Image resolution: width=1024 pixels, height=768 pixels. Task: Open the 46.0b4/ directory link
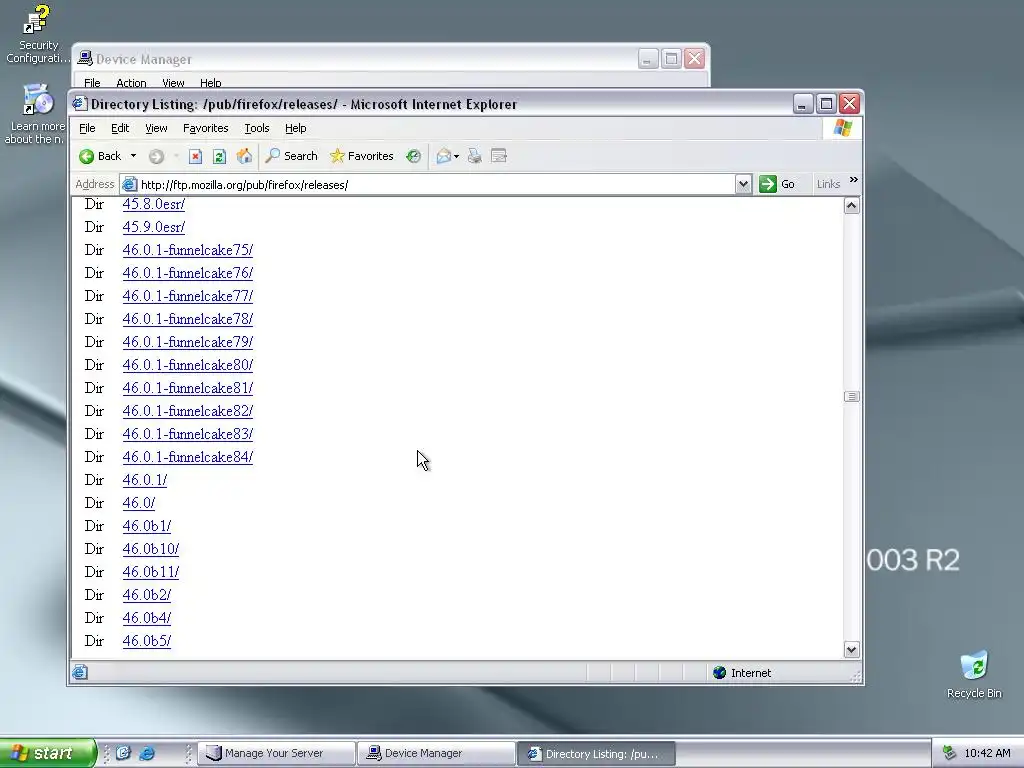146,618
